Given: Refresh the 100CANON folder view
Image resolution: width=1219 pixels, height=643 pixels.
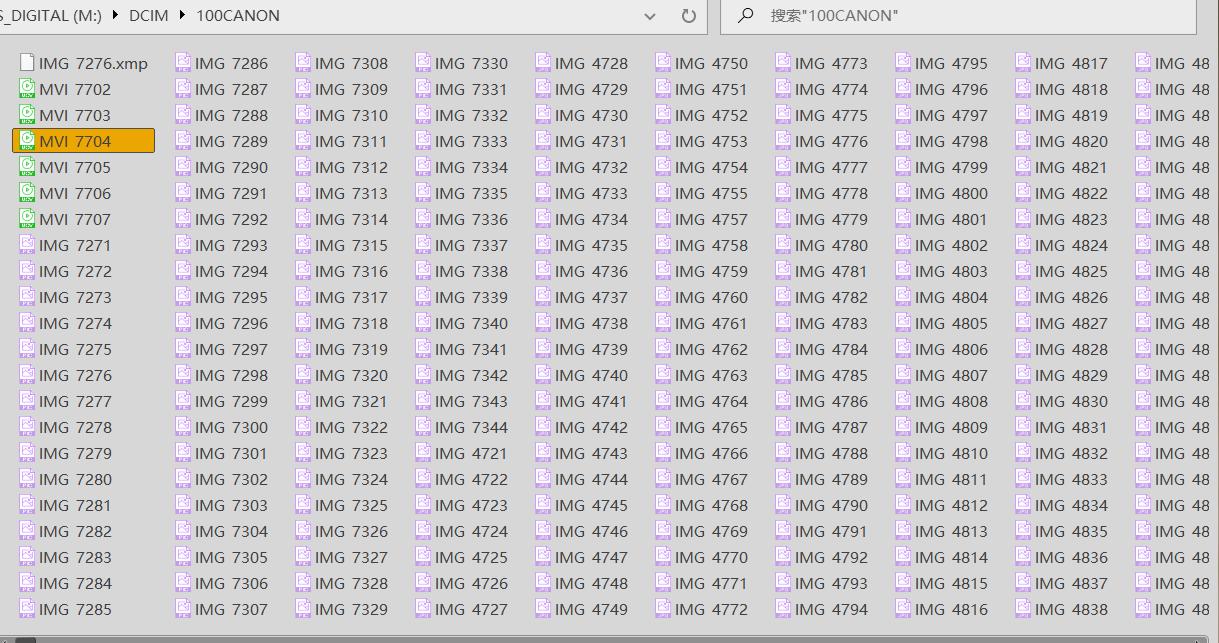Looking at the screenshot, I should tap(688, 16).
